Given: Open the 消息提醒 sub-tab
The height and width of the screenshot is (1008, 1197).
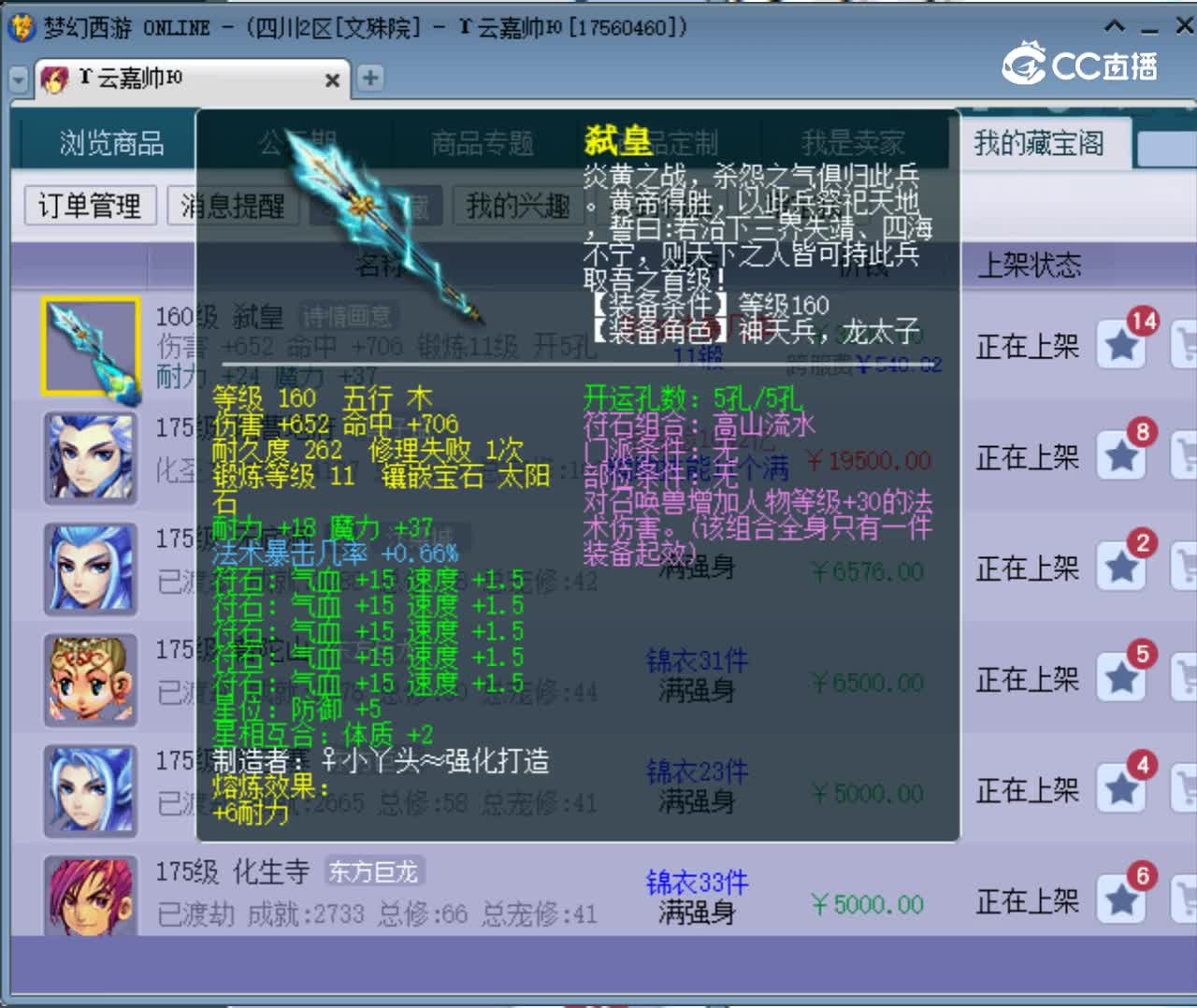Looking at the screenshot, I should point(233,206).
